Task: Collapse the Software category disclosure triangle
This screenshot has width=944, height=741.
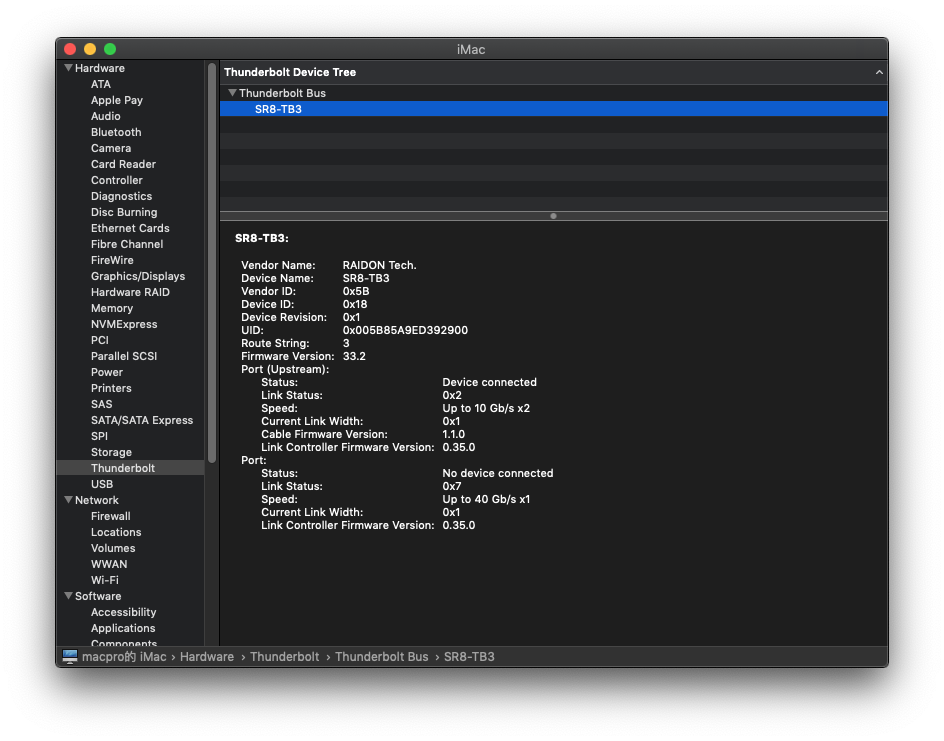Action: click(68, 596)
